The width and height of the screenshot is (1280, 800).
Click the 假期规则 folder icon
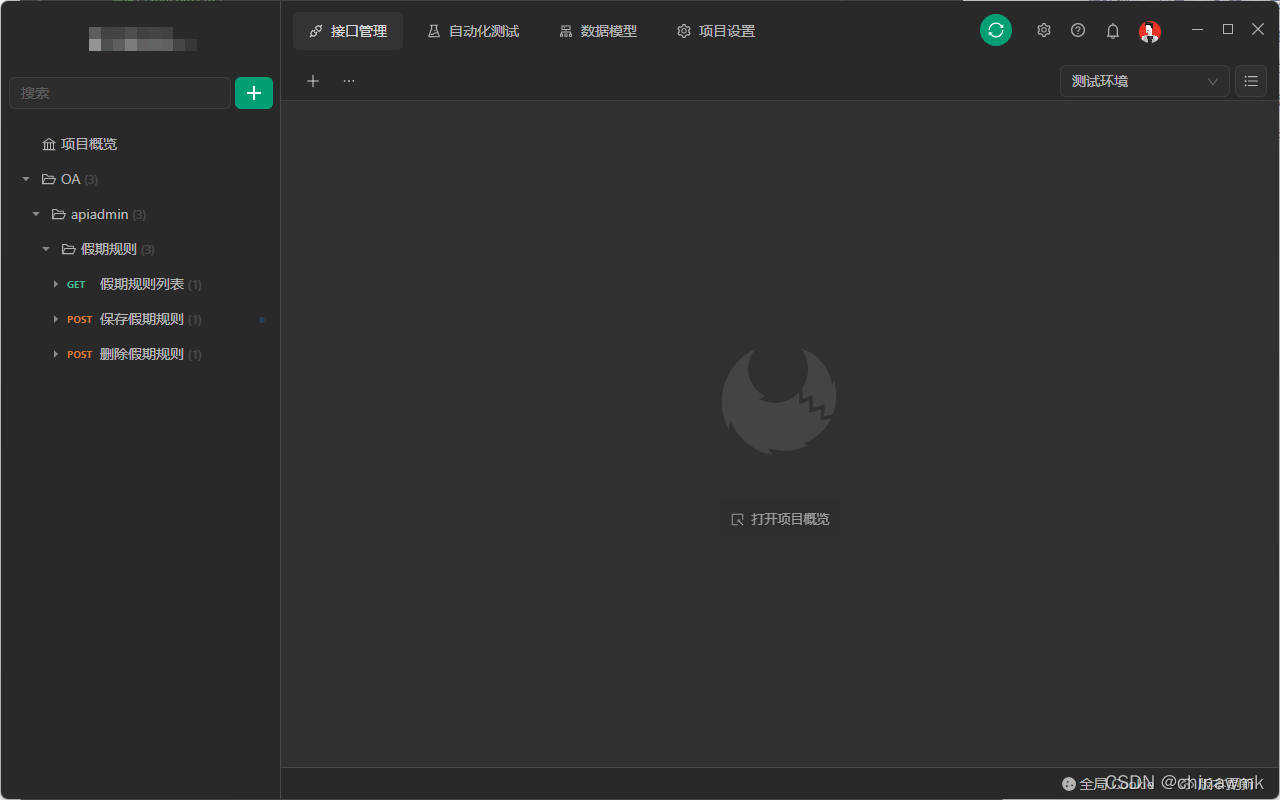pyautogui.click(x=69, y=249)
